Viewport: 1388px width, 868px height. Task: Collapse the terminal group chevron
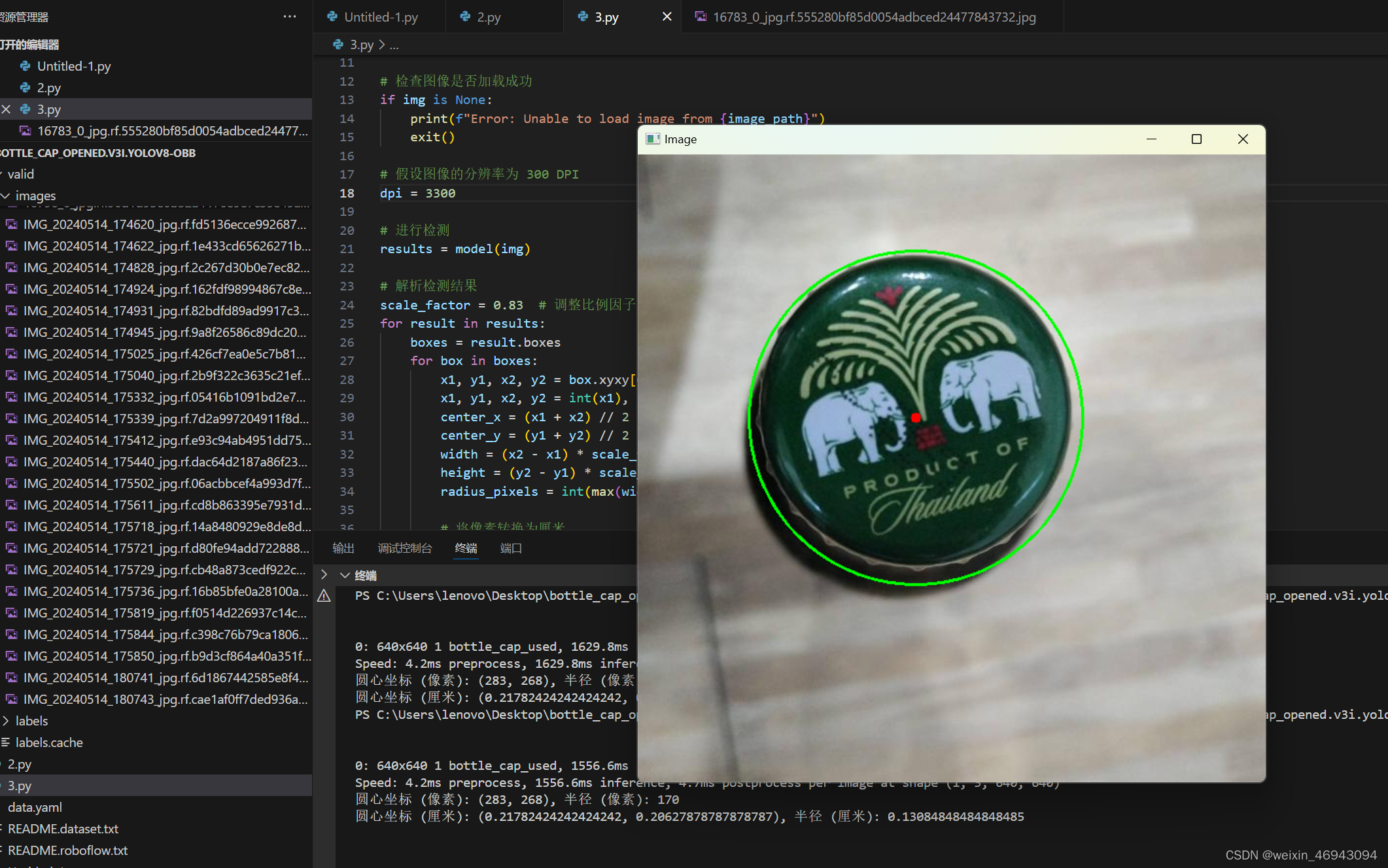[x=345, y=576]
